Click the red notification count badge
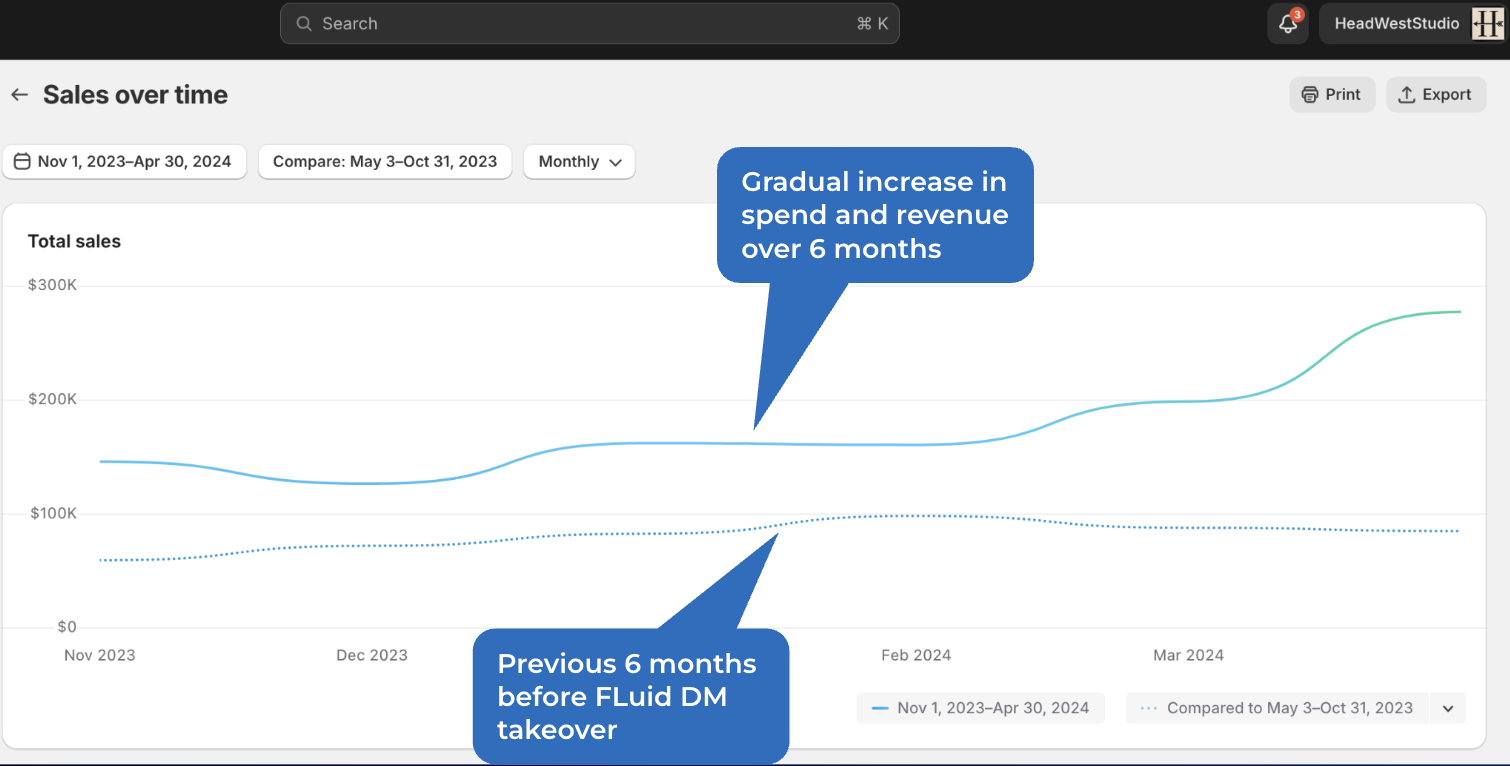Screen dimensions: 1510x766 point(1297,15)
